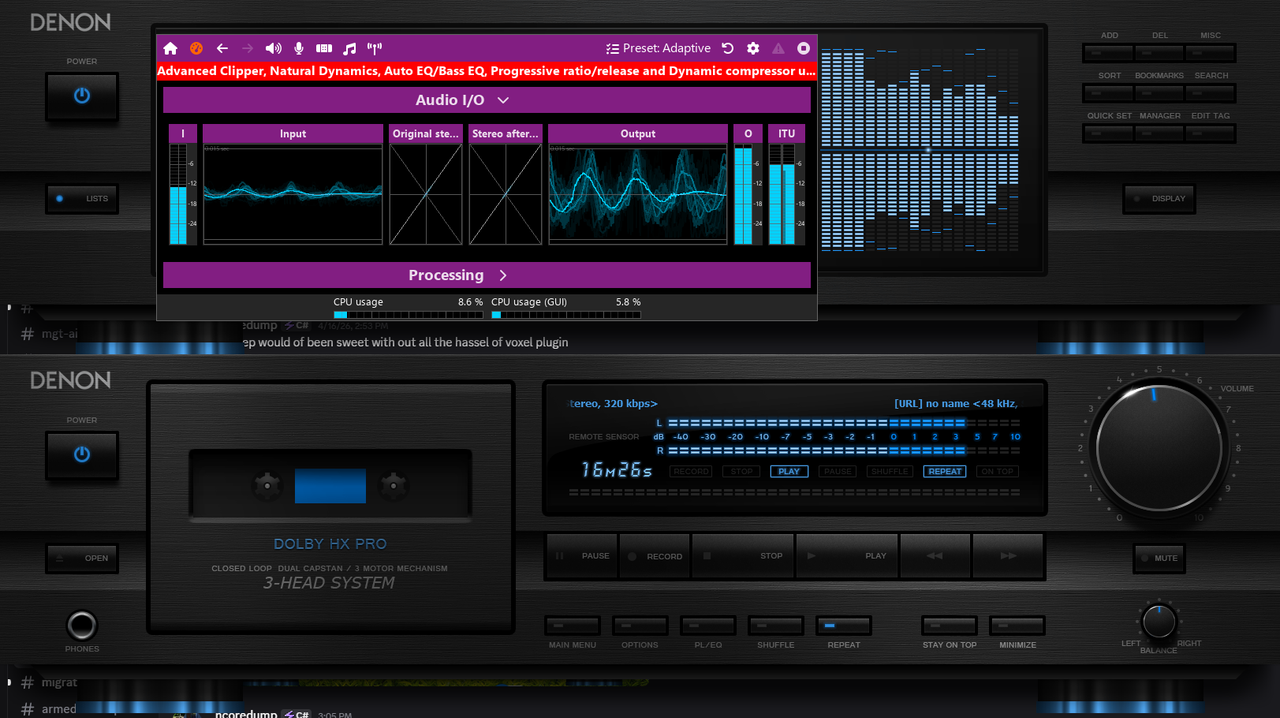Click the scrolling stereo, 320 kbps track title

point(614,403)
